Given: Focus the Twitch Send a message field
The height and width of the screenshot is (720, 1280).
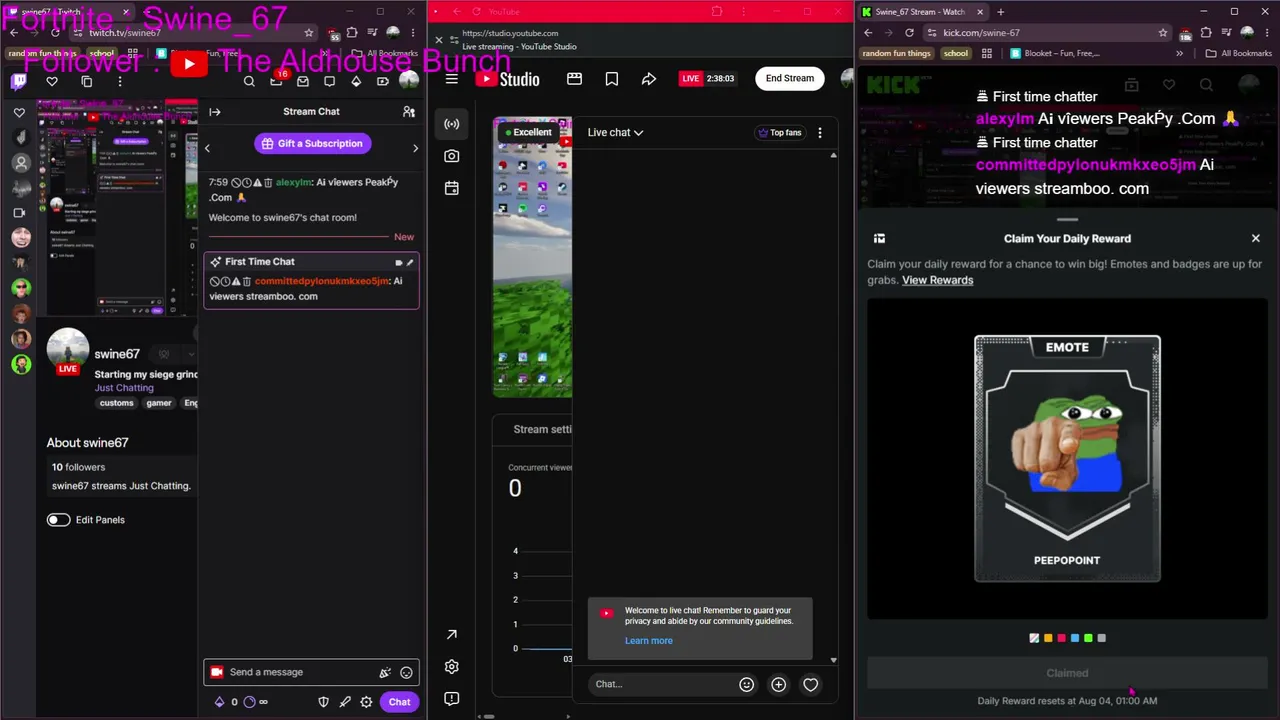Looking at the screenshot, I should point(311,672).
